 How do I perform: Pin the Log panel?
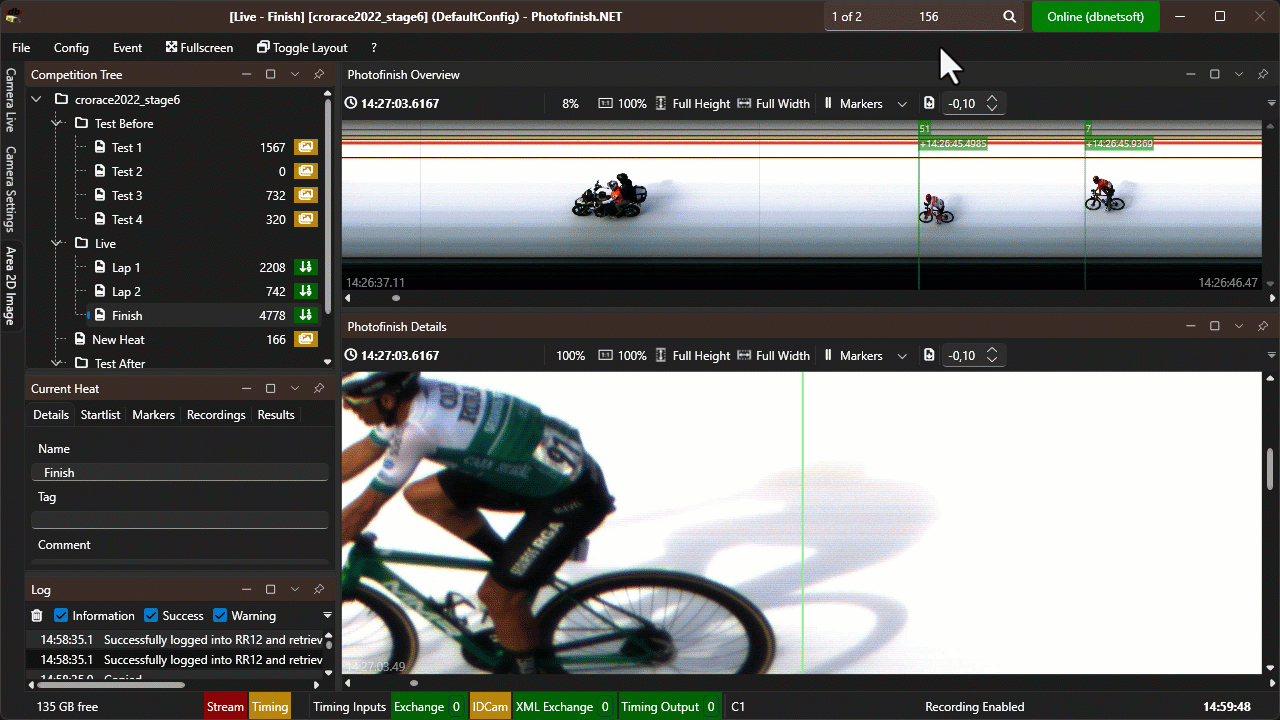point(319,590)
